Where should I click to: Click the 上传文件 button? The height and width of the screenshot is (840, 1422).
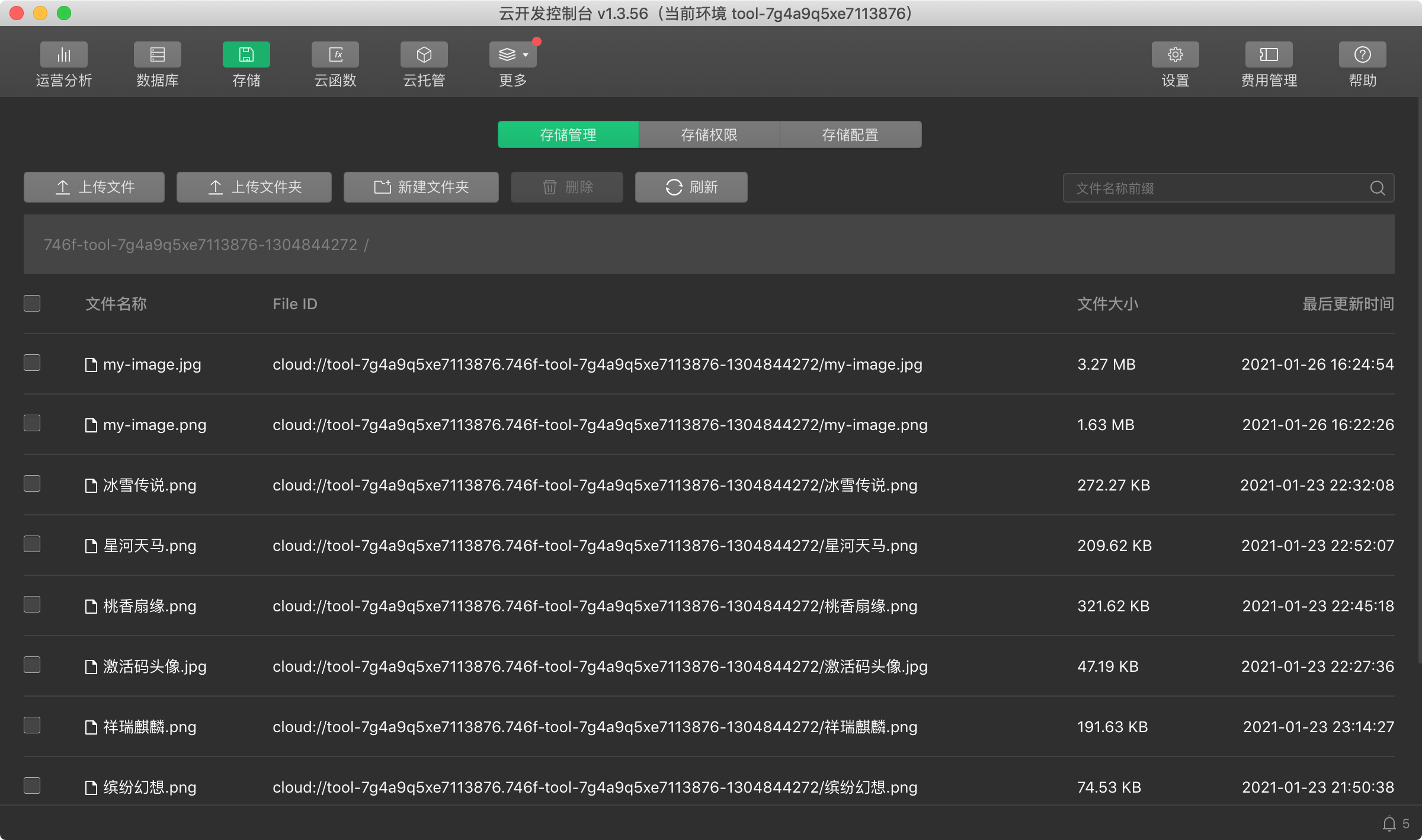94,187
